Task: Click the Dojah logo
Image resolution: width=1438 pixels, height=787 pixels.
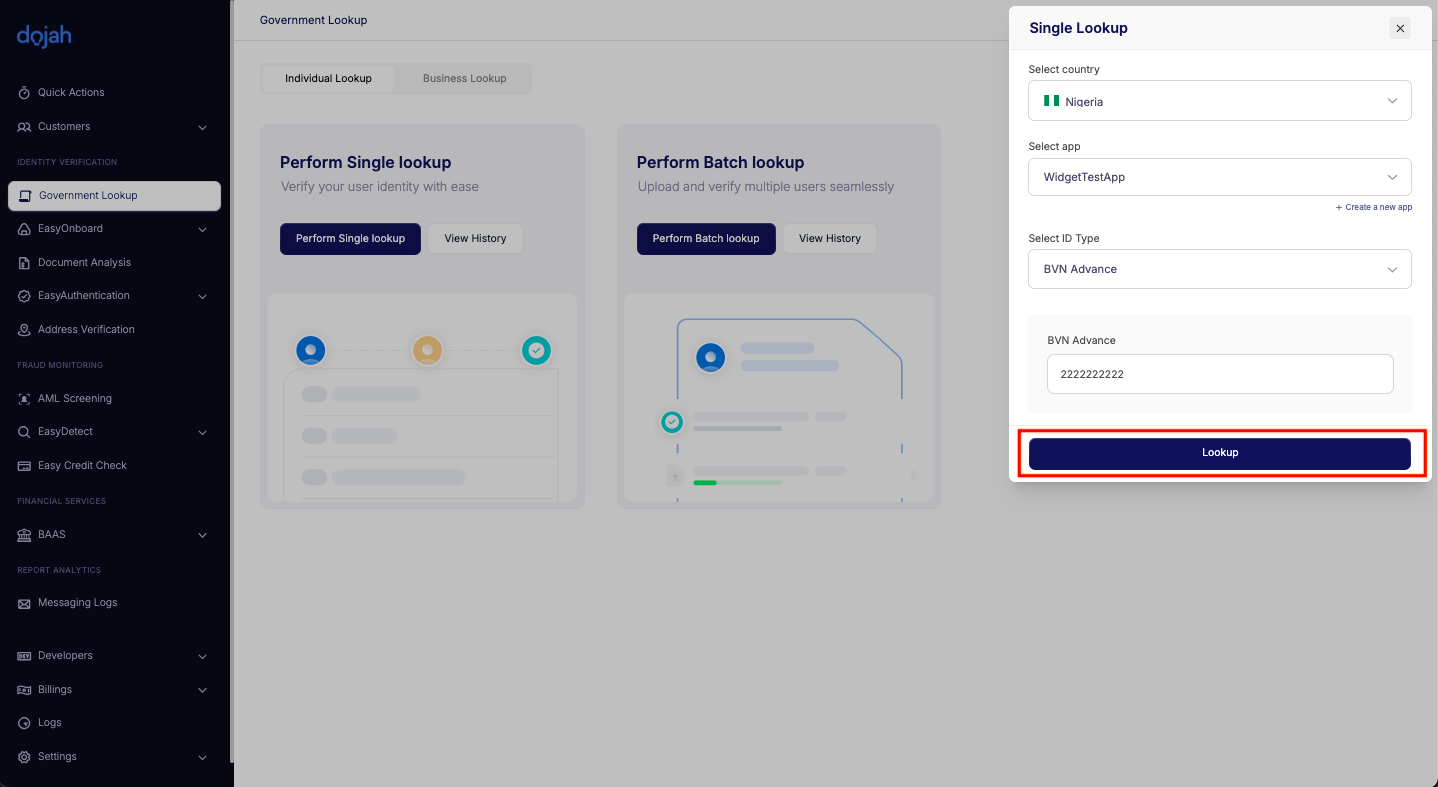Action: pos(44,37)
